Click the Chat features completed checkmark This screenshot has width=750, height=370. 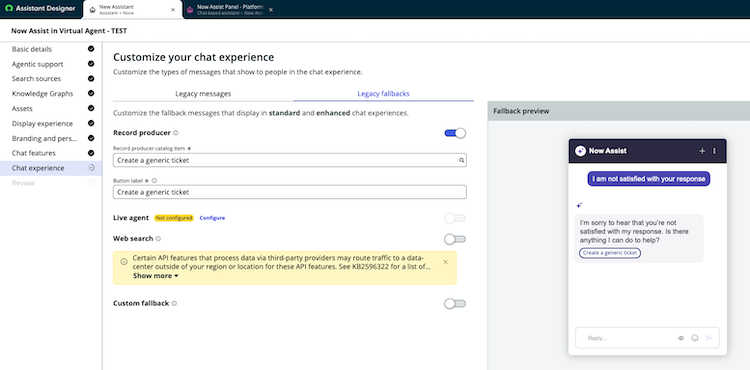pos(91,153)
